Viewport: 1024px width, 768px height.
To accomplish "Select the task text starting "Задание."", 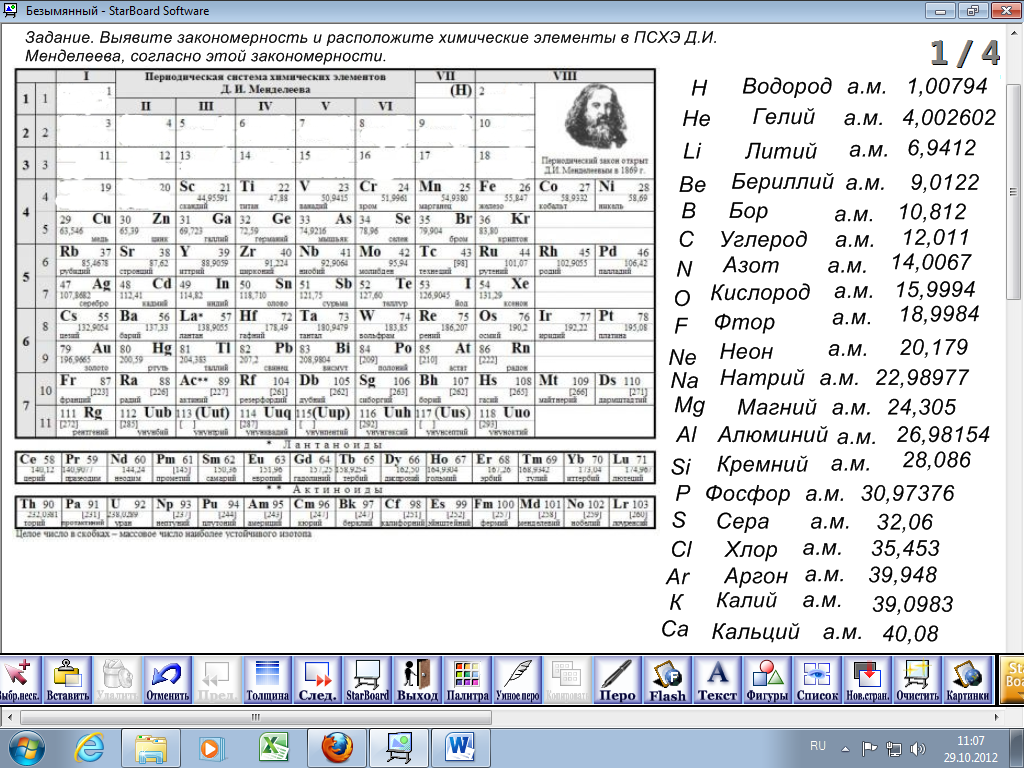I will point(371,46).
